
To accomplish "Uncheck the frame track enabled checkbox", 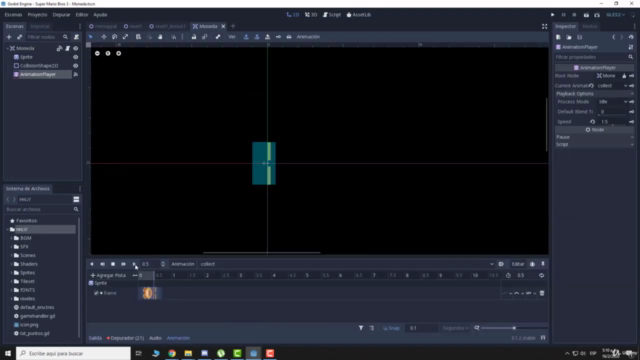I will [x=96, y=293].
